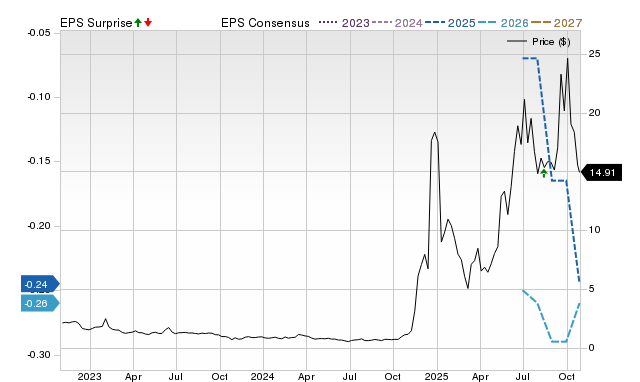Select the 2026 consensus legend entry
This screenshot has width=640, height=382.
(x=503, y=23)
